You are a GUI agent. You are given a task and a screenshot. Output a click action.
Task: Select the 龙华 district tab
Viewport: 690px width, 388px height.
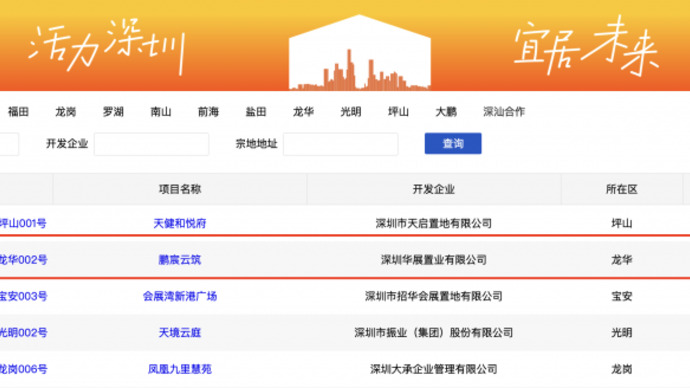click(303, 112)
